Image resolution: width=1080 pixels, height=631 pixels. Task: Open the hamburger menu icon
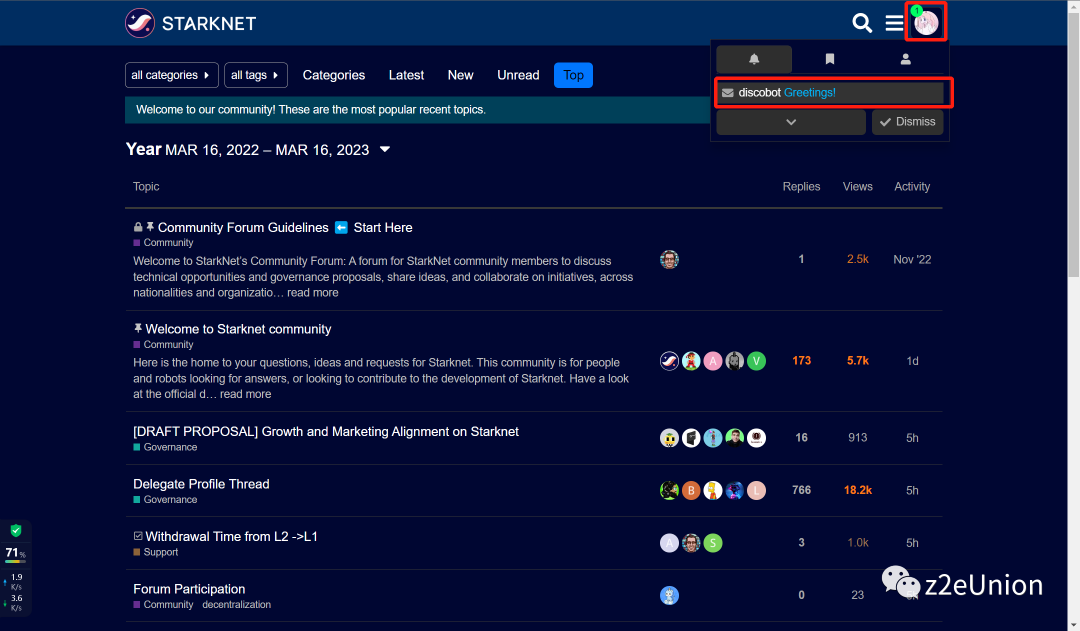point(894,22)
